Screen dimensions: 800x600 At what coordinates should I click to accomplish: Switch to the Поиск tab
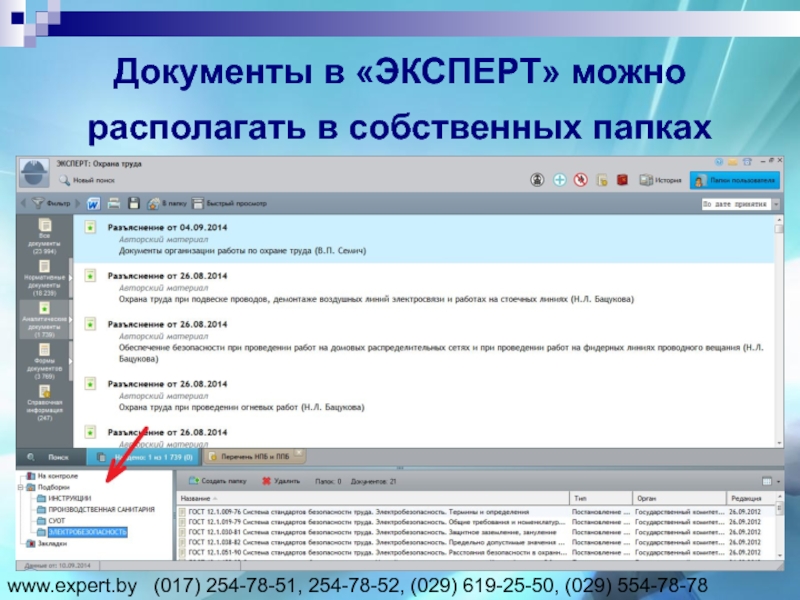pyautogui.click(x=50, y=457)
